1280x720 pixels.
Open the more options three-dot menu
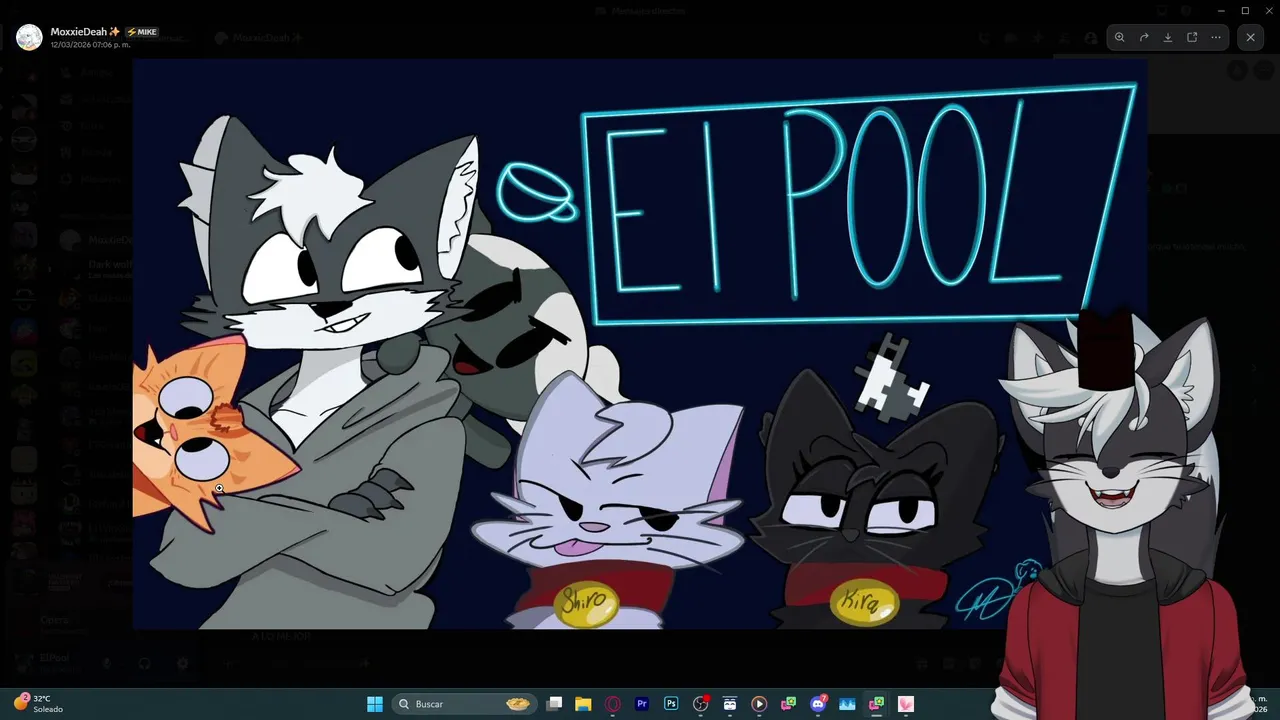tap(1216, 37)
